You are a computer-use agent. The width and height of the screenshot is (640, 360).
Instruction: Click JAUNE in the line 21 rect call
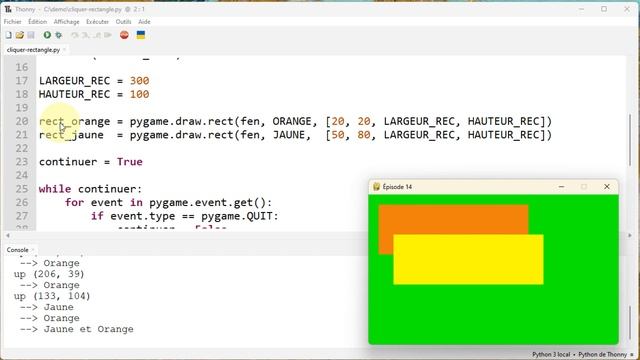coord(289,135)
